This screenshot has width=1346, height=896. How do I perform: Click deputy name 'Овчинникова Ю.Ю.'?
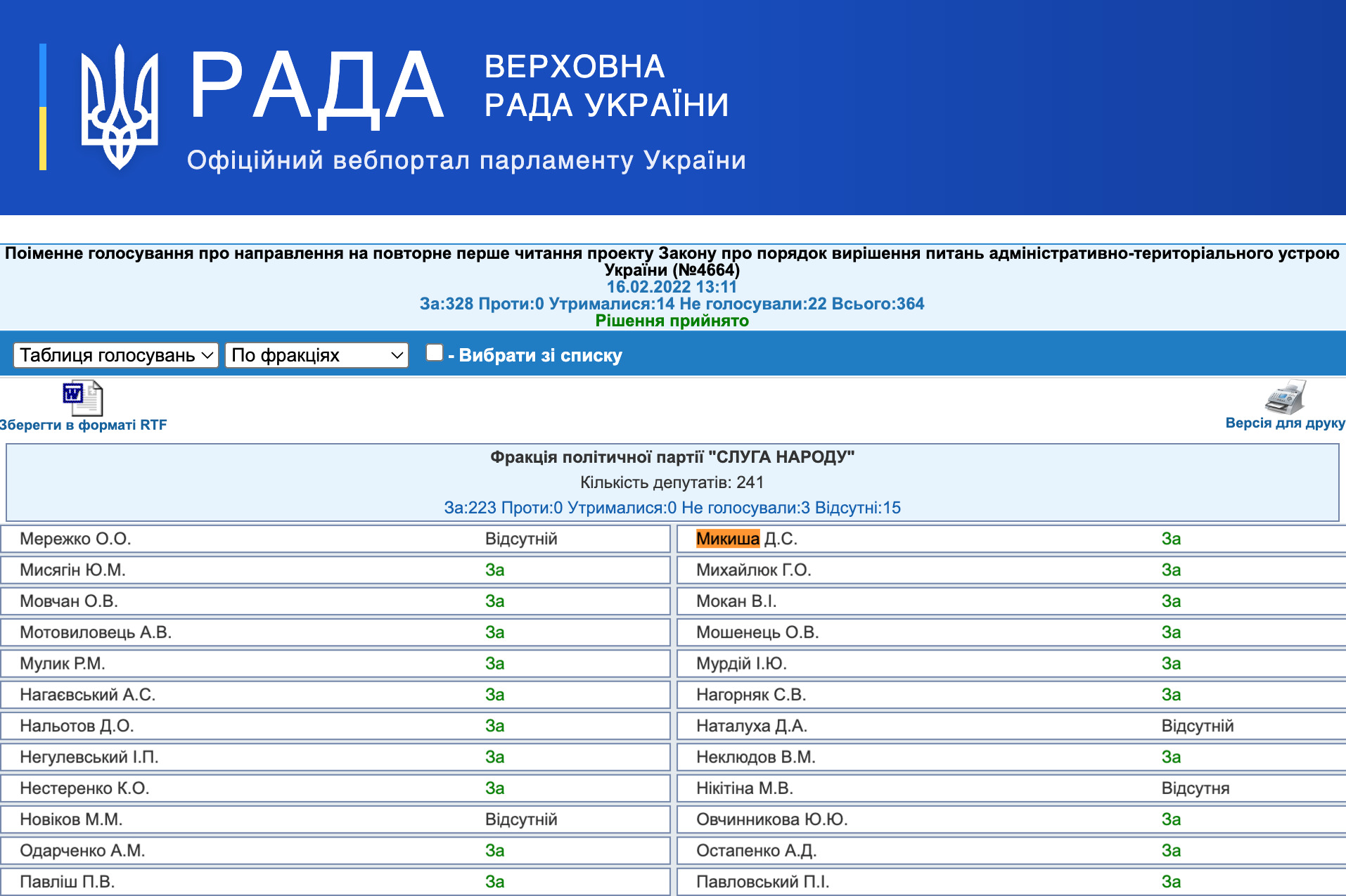pos(772,819)
